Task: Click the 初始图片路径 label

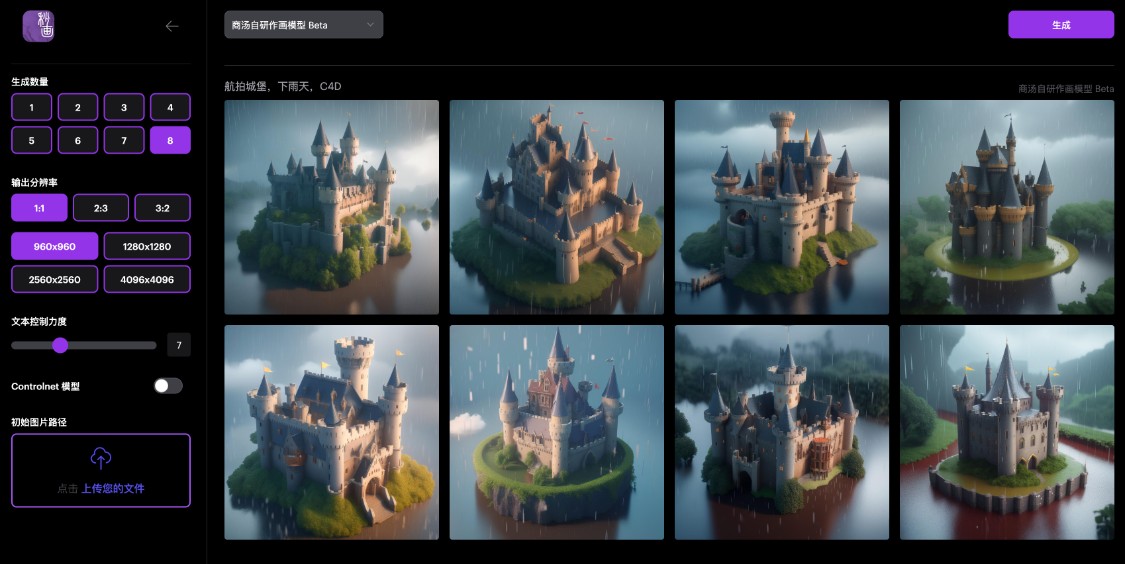Action: 39,422
